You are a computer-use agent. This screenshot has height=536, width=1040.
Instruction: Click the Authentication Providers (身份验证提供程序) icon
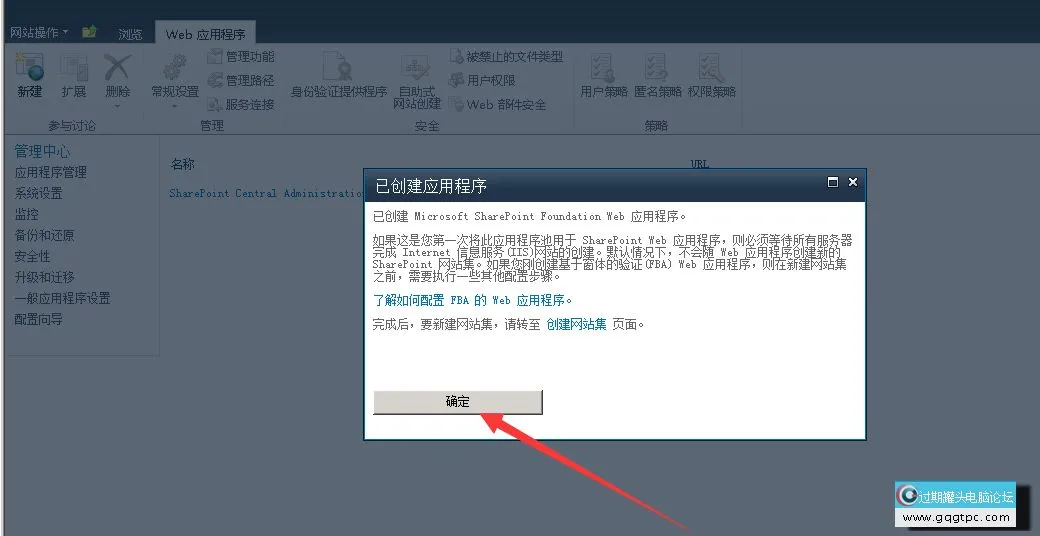click(x=338, y=68)
